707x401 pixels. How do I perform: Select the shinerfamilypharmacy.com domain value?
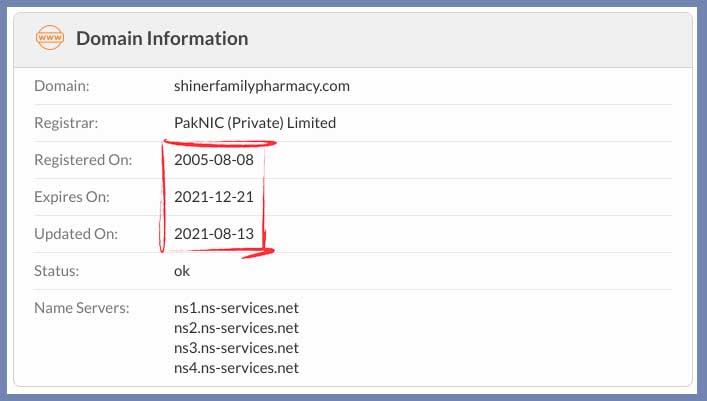click(x=261, y=86)
